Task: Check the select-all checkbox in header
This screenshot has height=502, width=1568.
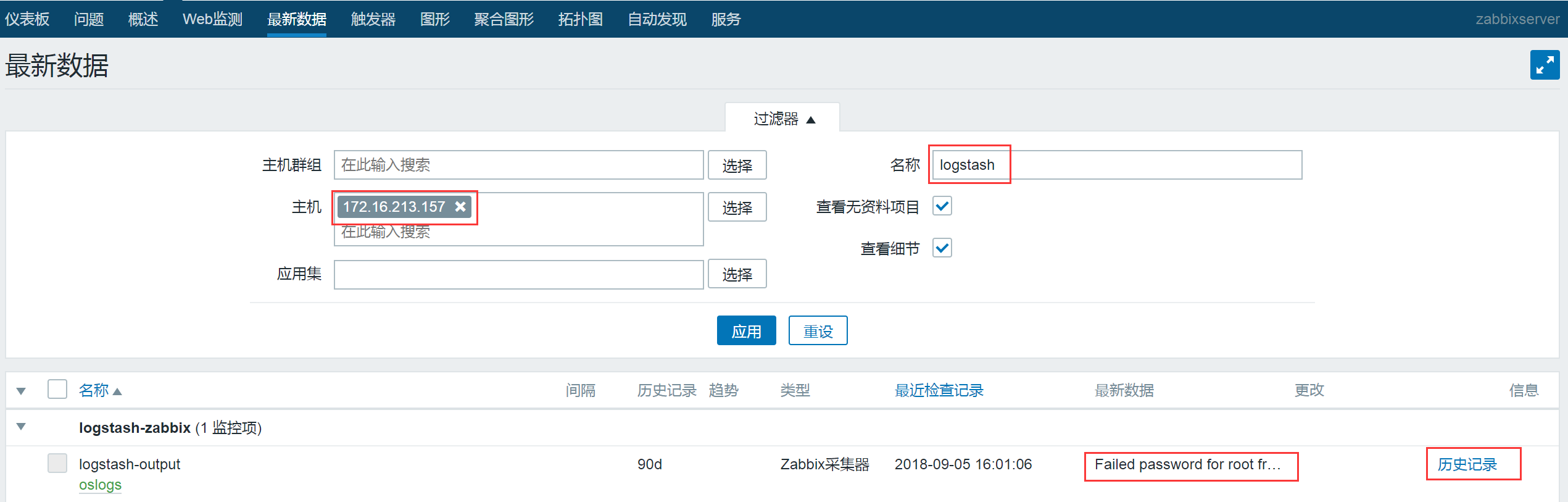Action: coord(57,390)
